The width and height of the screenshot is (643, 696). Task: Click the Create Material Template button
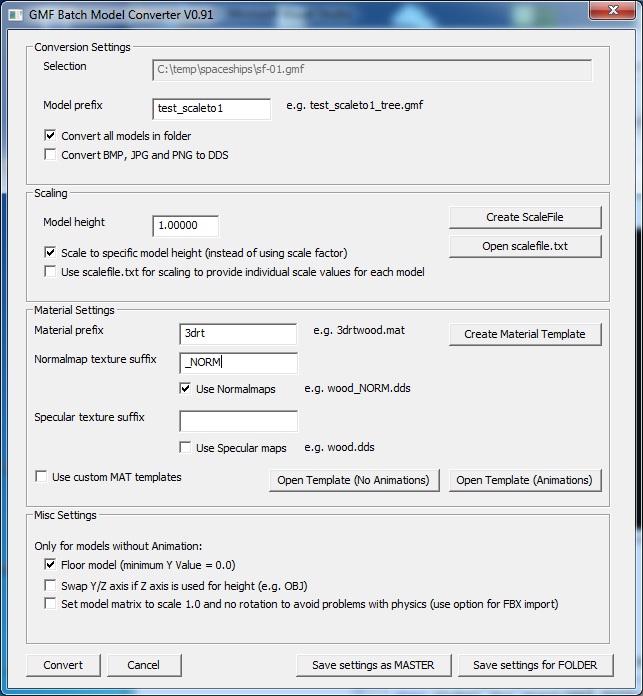click(x=525, y=334)
